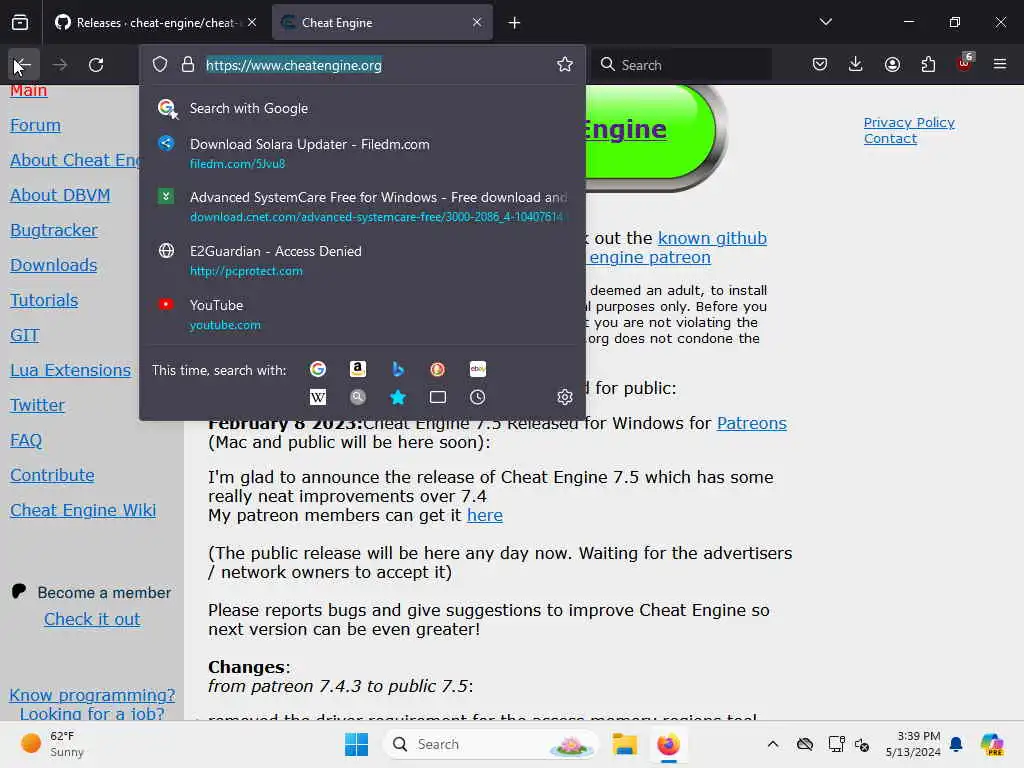1024x768 pixels.
Task: Search open tabs with the tab icon
Action: coord(438,397)
